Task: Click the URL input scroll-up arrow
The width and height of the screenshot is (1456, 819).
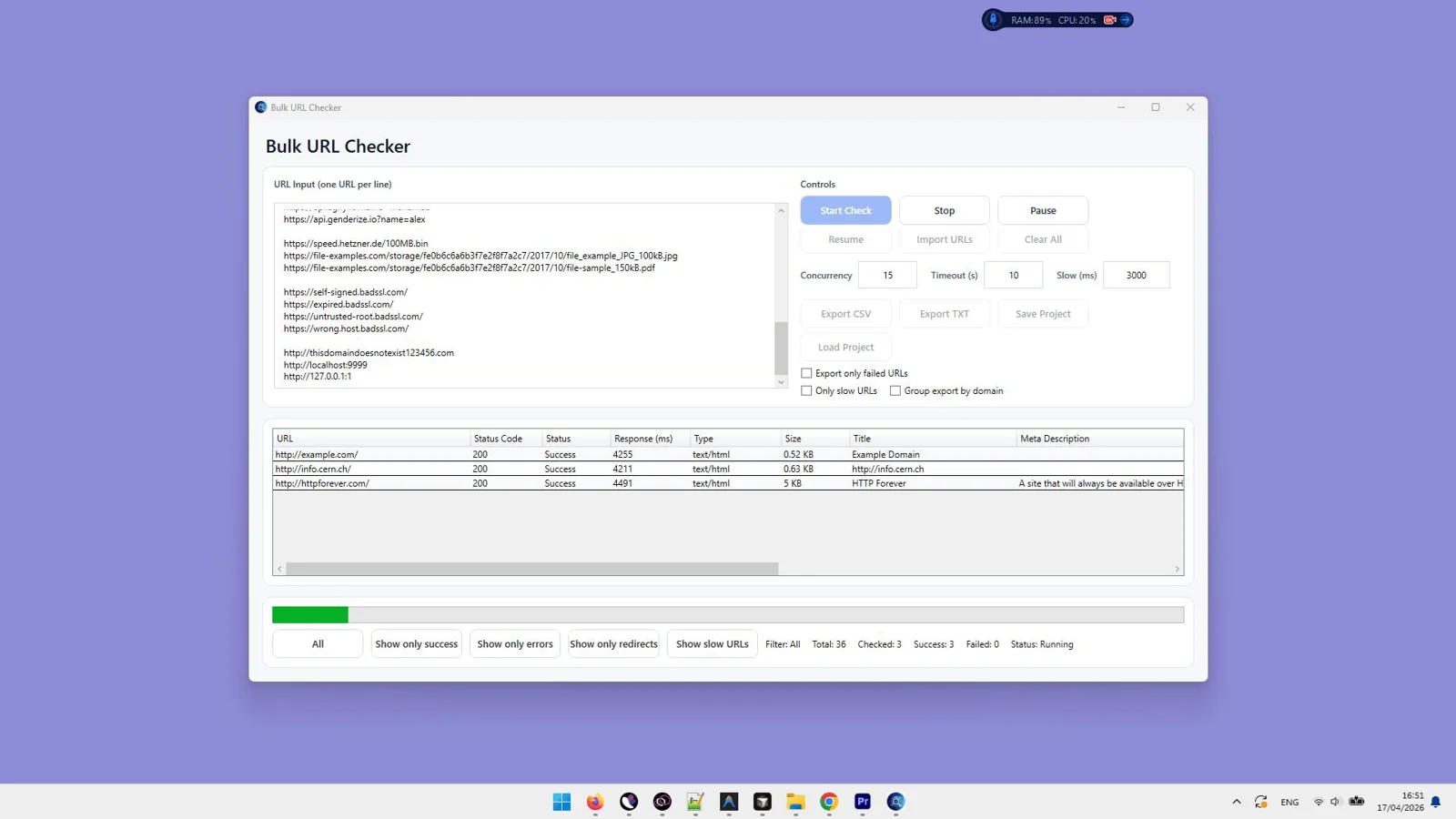Action: coord(781,210)
